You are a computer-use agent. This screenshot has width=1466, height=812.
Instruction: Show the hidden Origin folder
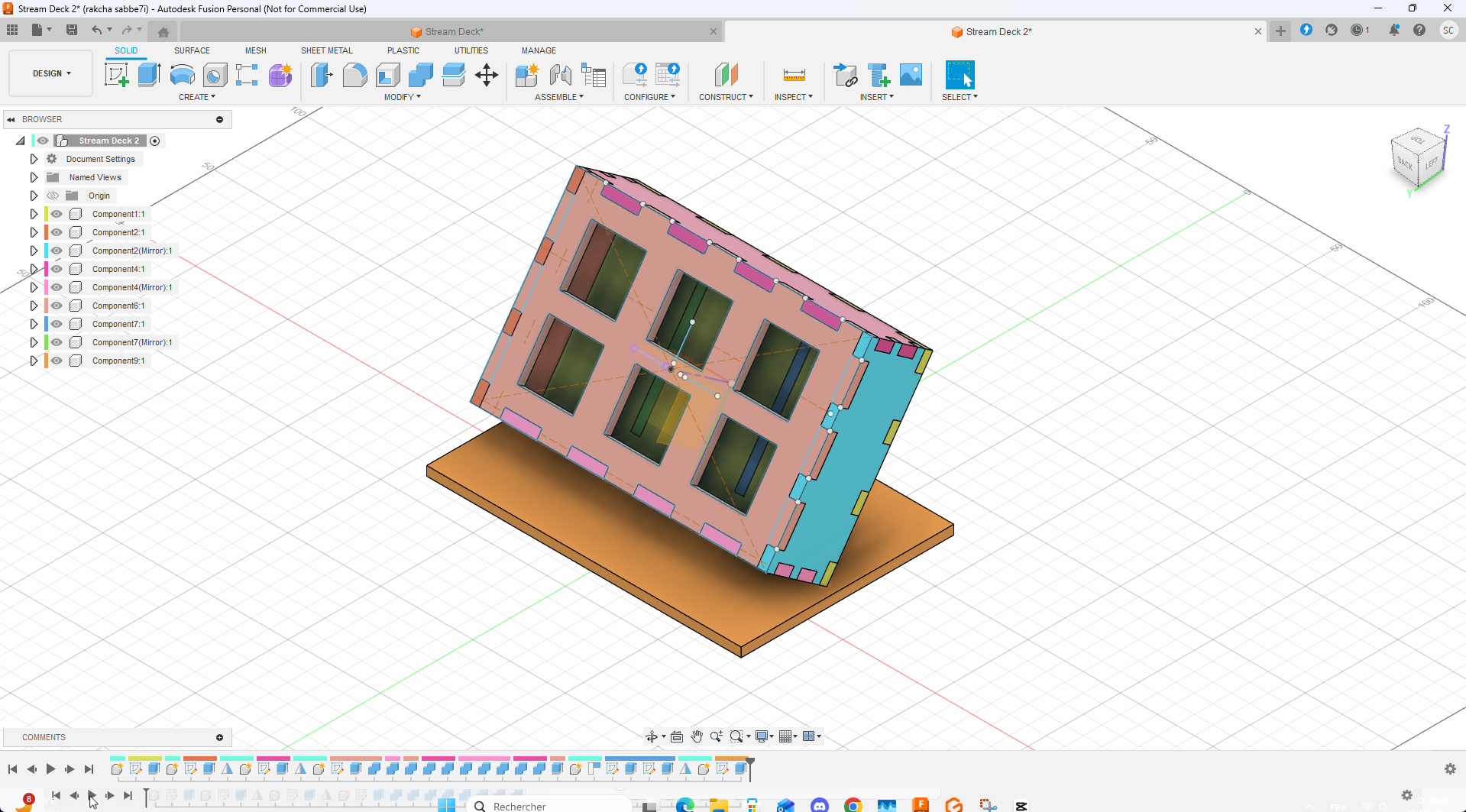coord(53,196)
